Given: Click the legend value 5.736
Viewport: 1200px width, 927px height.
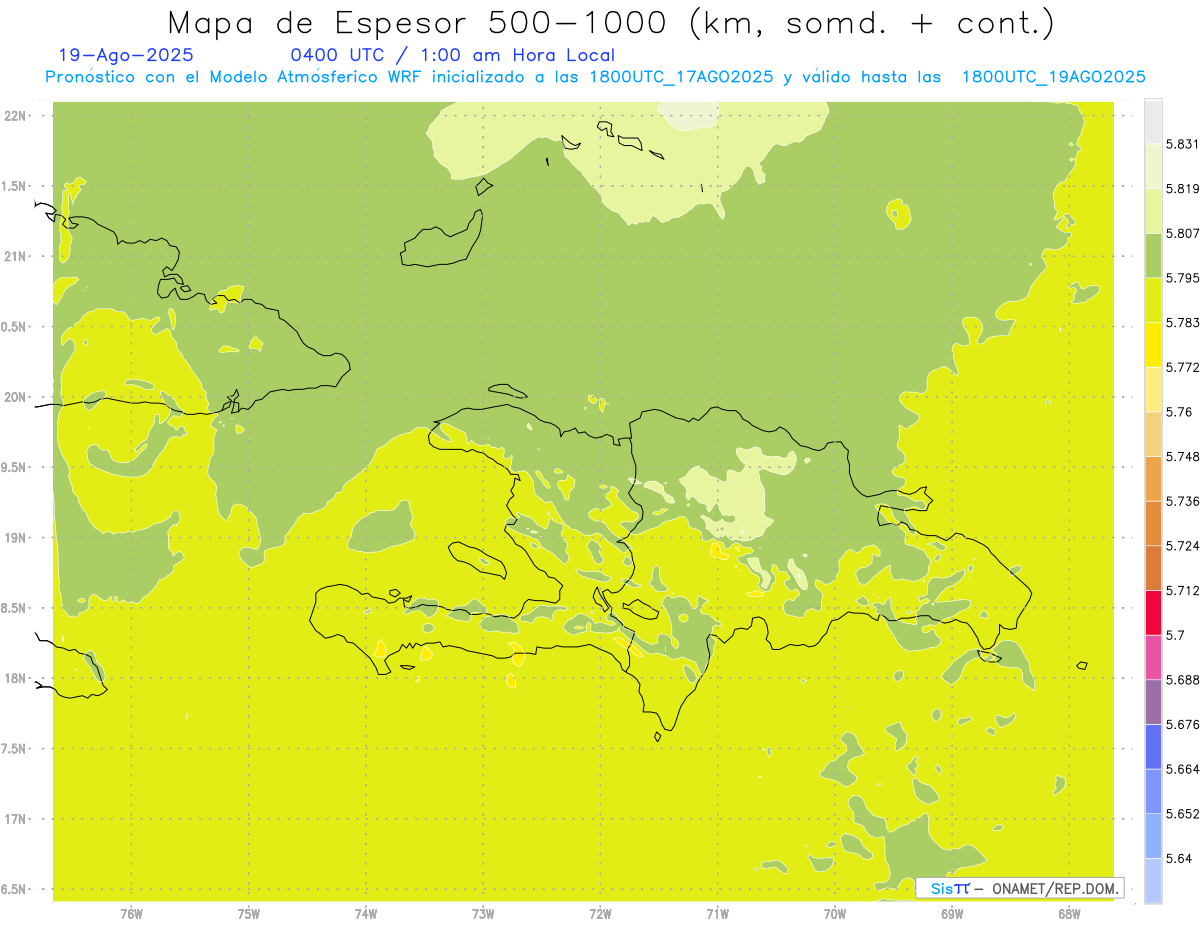Looking at the screenshot, I should point(1181,501).
